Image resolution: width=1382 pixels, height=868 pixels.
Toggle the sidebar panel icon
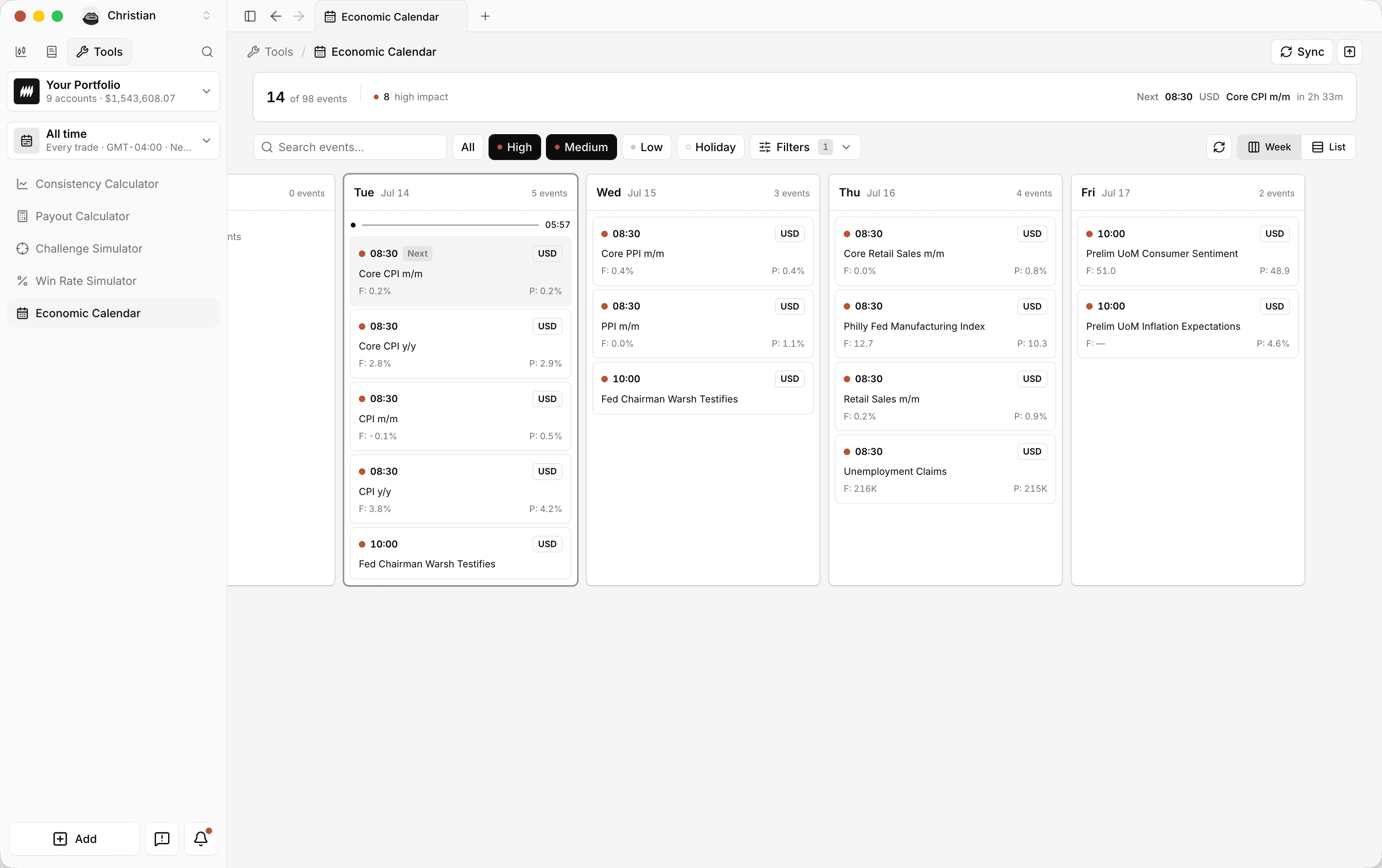pyautogui.click(x=250, y=16)
